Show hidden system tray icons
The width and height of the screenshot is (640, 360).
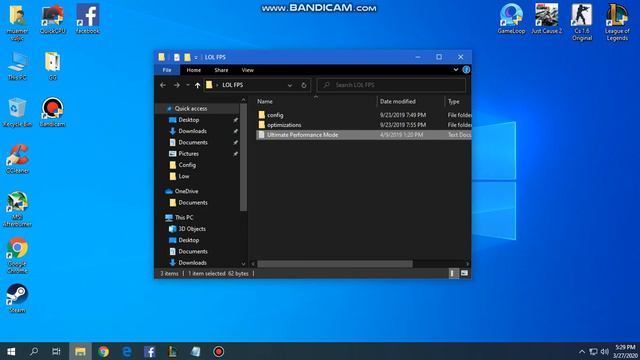tap(582, 351)
